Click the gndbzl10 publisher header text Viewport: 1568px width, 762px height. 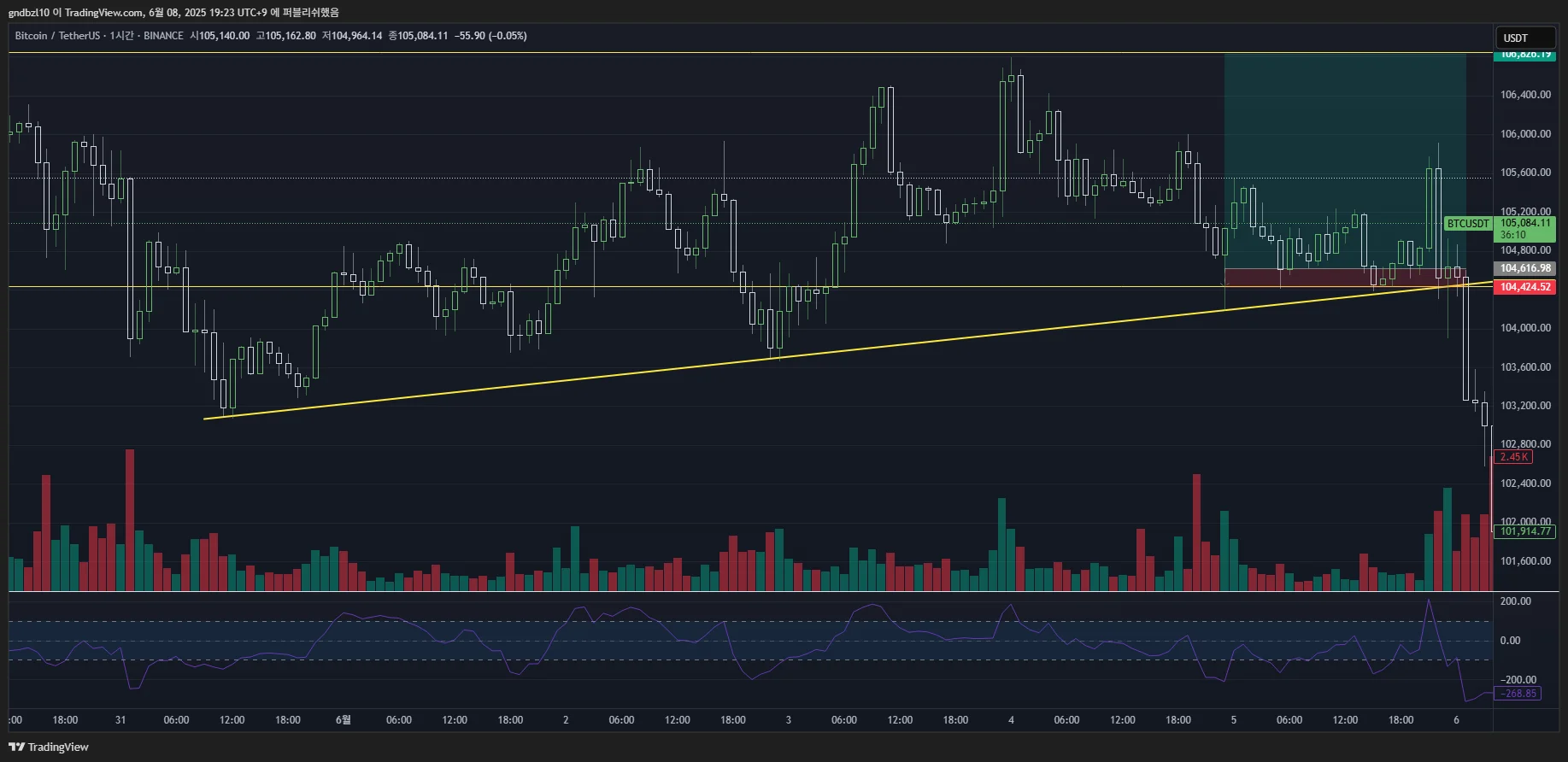[x=29, y=12]
